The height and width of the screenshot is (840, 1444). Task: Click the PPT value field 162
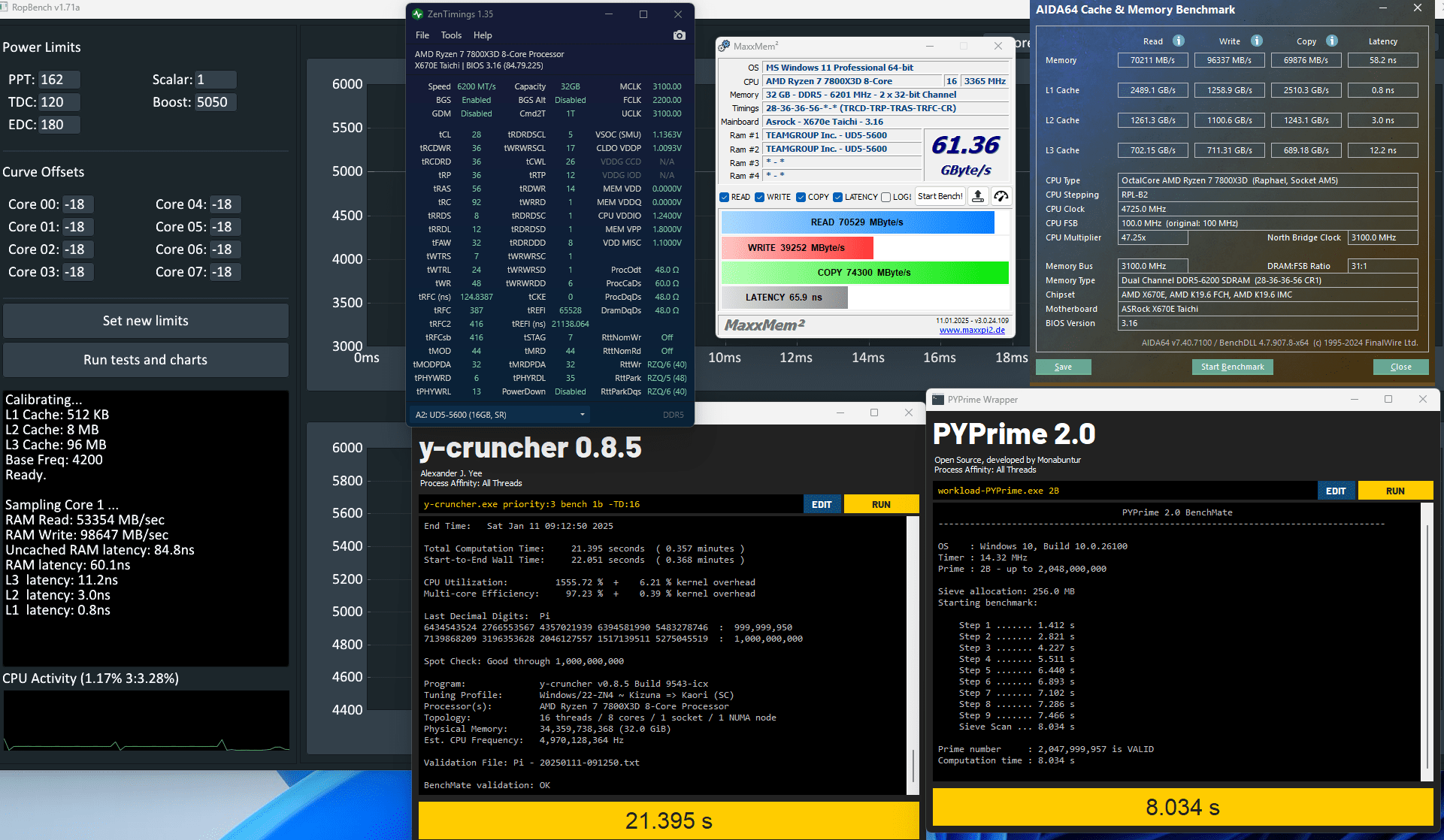tap(59, 80)
